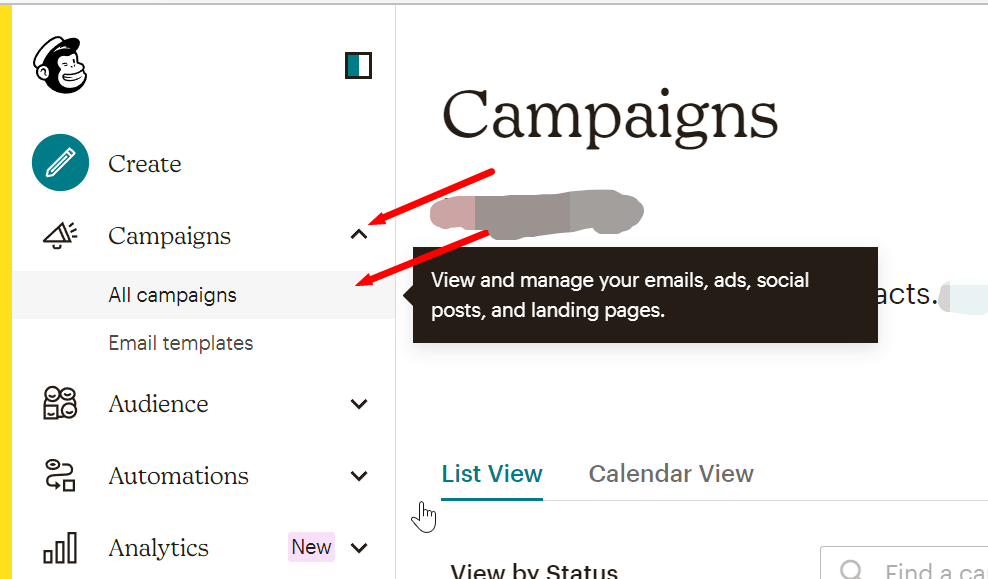Click the Create pencil icon
Screen dimensions: 988x579
(61, 163)
